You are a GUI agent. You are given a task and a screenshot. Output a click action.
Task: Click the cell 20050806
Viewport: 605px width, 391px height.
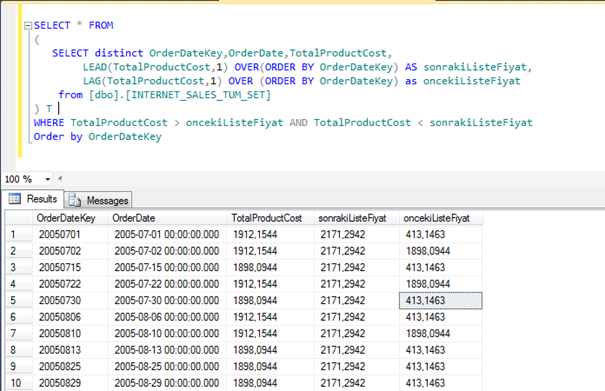pyautogui.click(x=70, y=317)
